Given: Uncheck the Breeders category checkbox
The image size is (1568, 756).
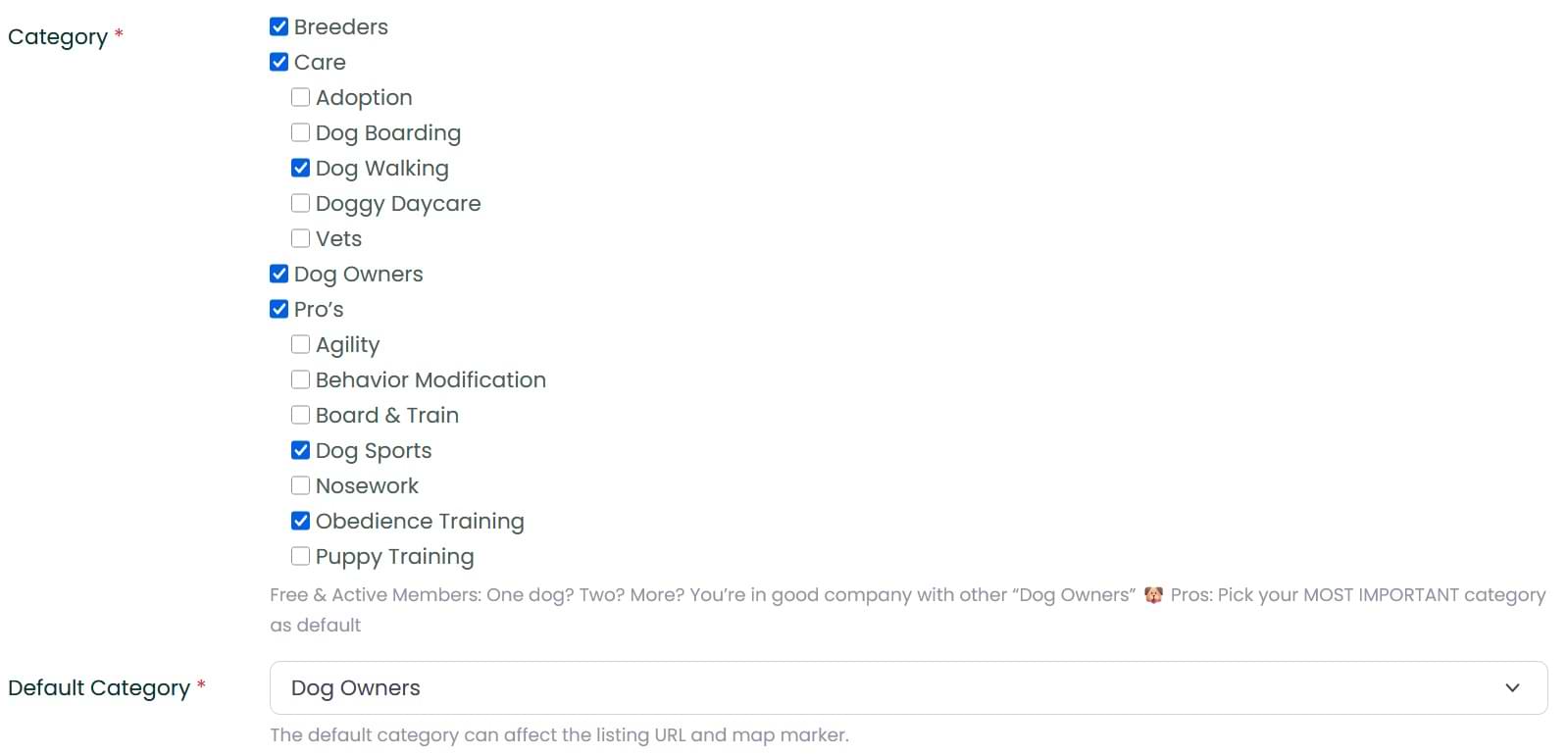Looking at the screenshot, I should (279, 26).
